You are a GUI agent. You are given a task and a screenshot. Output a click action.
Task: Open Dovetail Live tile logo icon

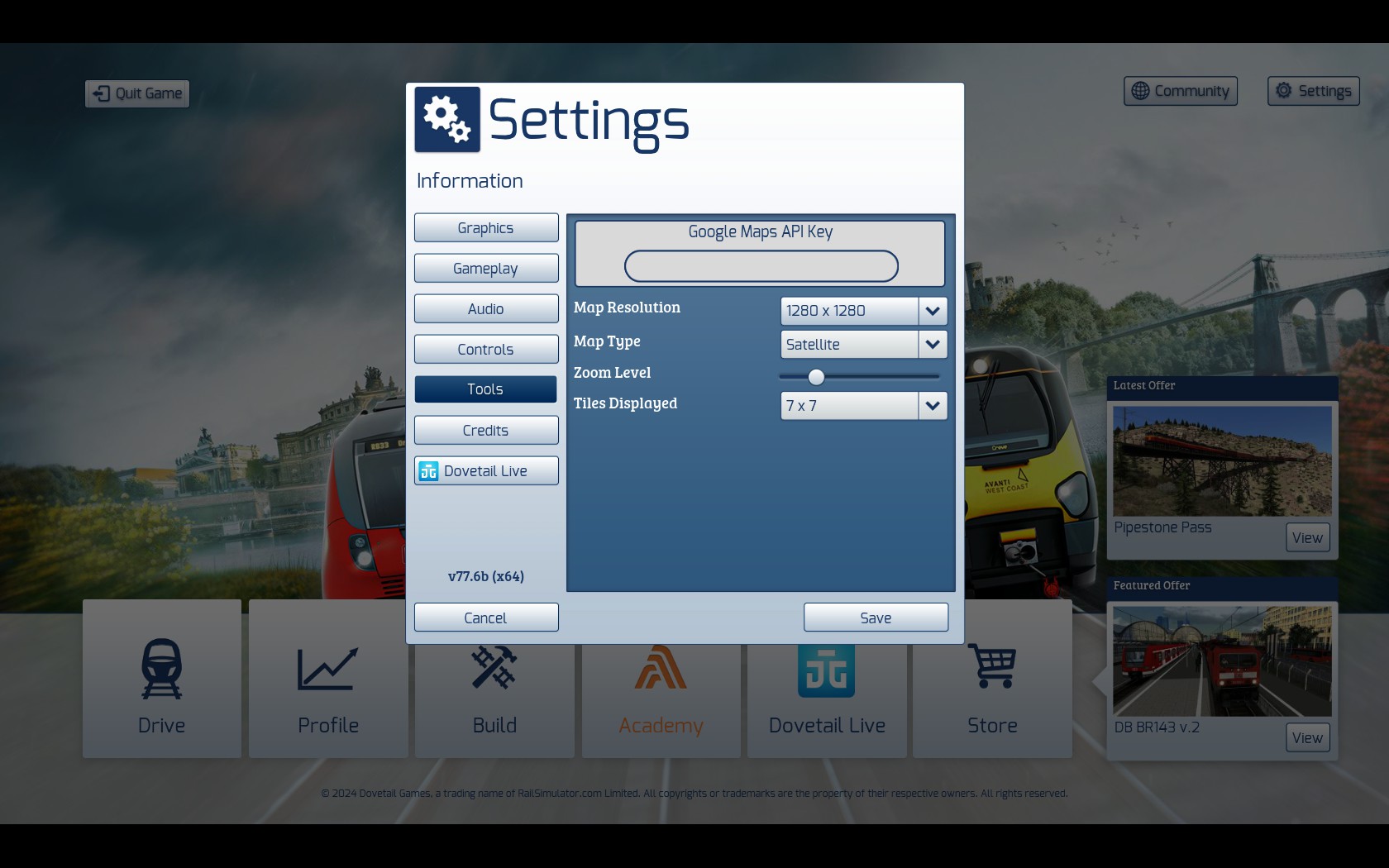[827, 670]
